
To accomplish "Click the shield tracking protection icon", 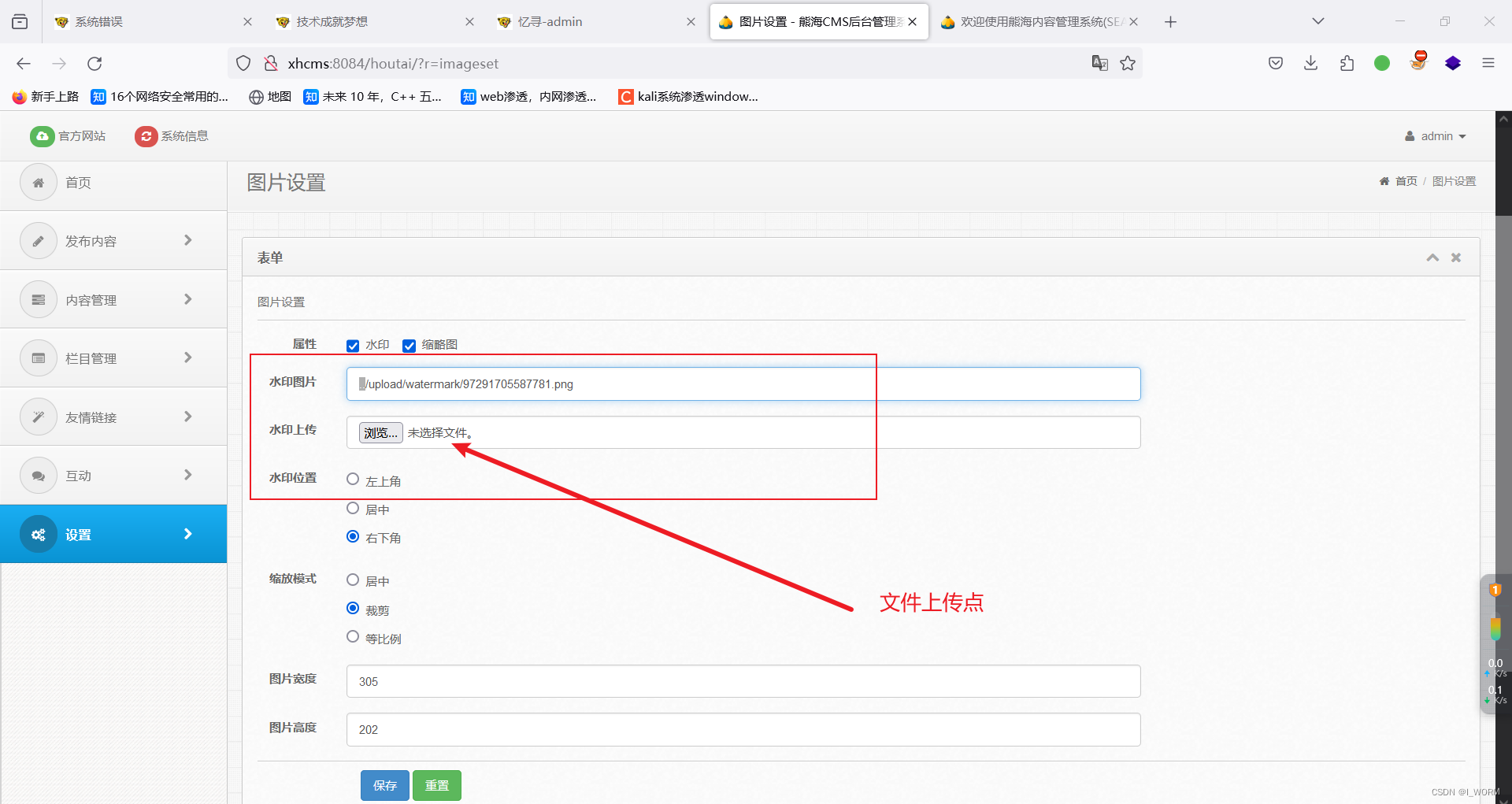I will [243, 64].
